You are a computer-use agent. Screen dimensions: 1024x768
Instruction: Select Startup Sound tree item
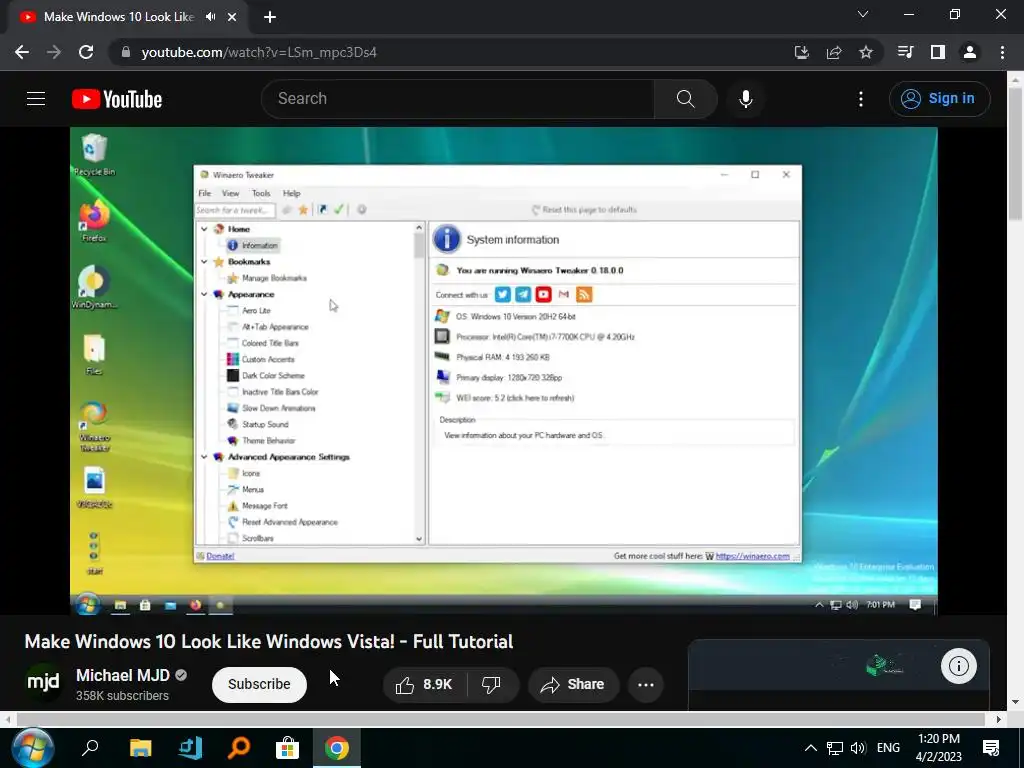tap(265, 424)
